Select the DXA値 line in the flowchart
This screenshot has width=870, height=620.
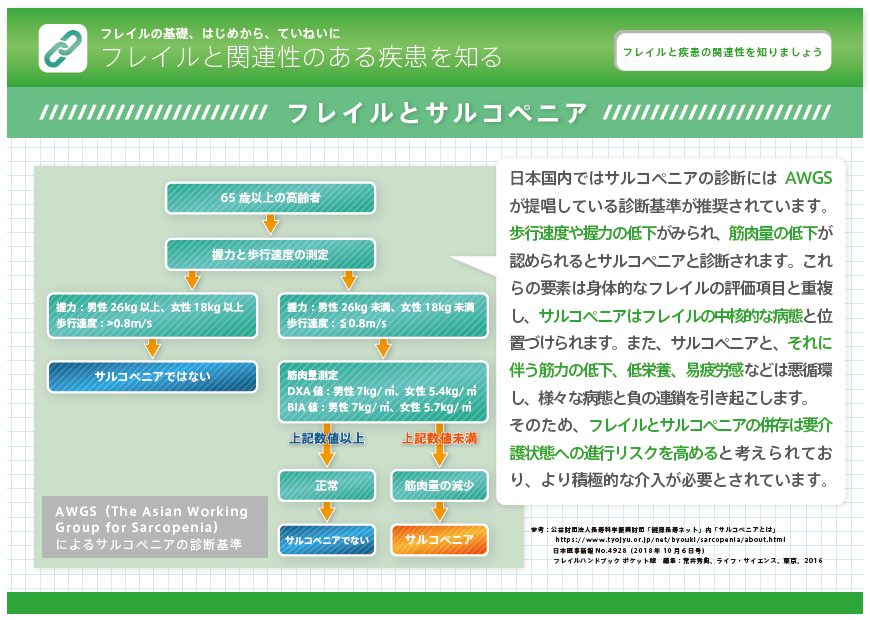pyautogui.click(x=382, y=391)
